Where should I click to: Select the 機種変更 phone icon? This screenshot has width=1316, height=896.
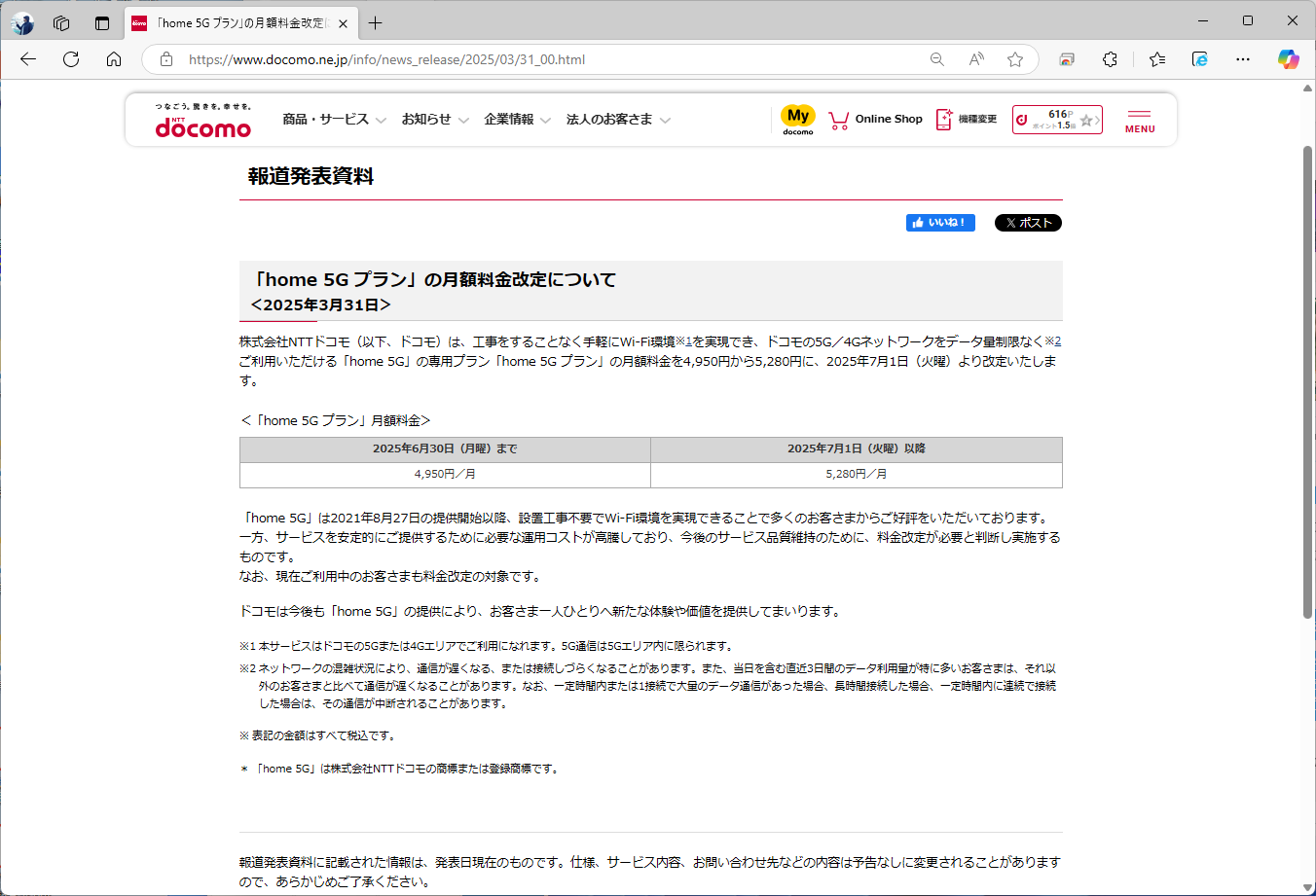[942, 118]
